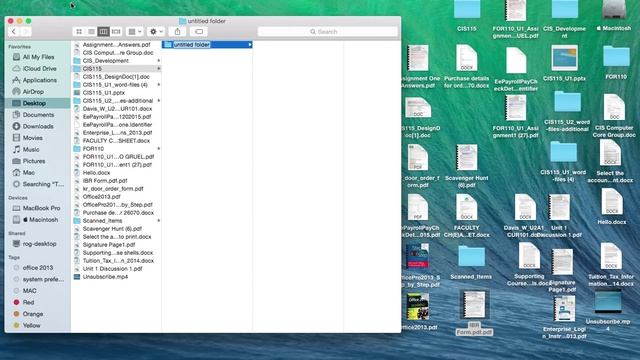The width and height of the screenshot is (640, 360).
Task: Click the Edit Tags toolbar icon
Action: [x=199, y=31]
